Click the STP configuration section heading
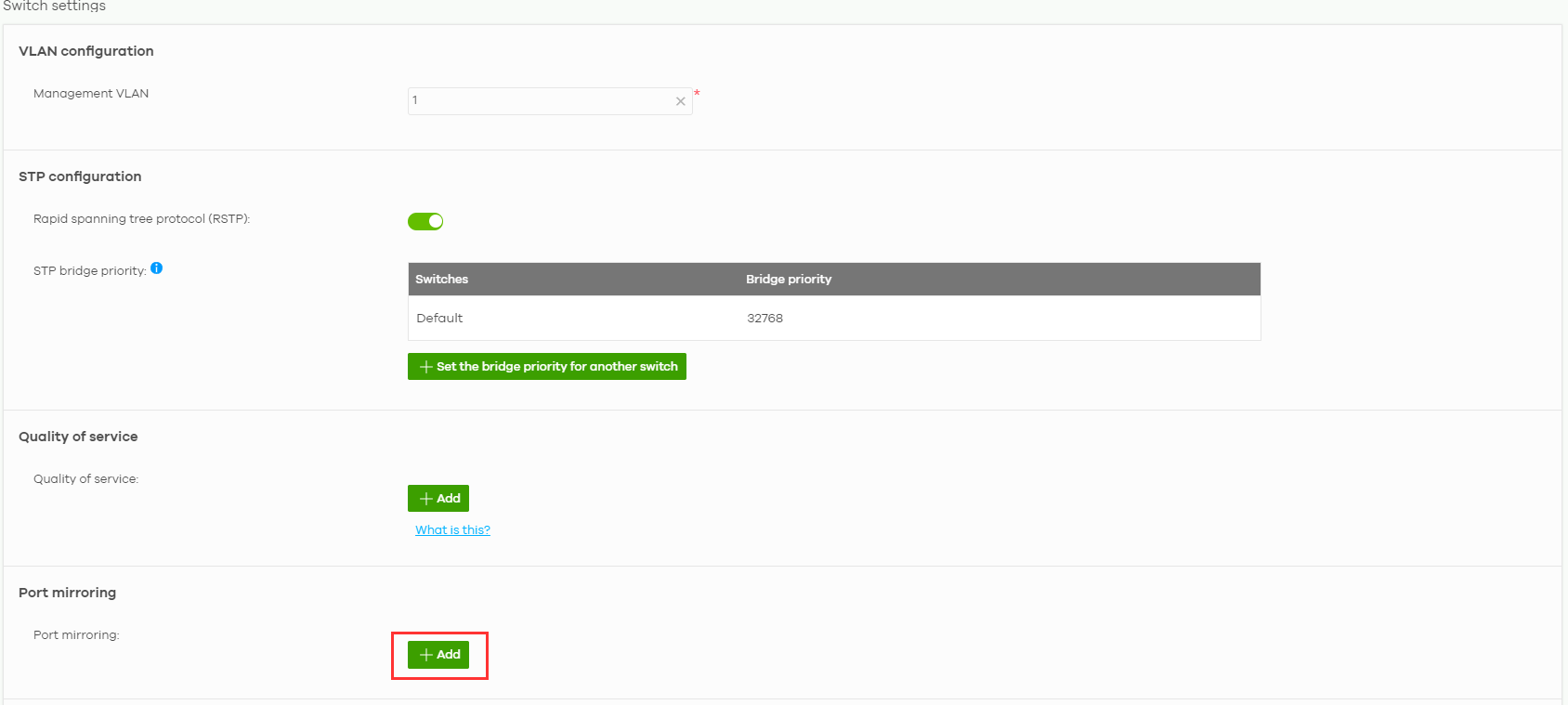The image size is (1568, 705). tap(80, 176)
